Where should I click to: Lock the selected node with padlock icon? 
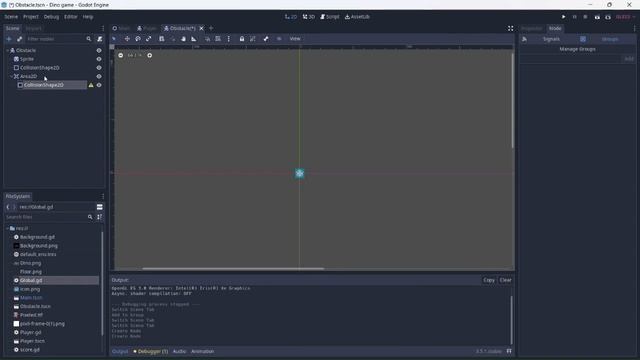click(x=242, y=39)
